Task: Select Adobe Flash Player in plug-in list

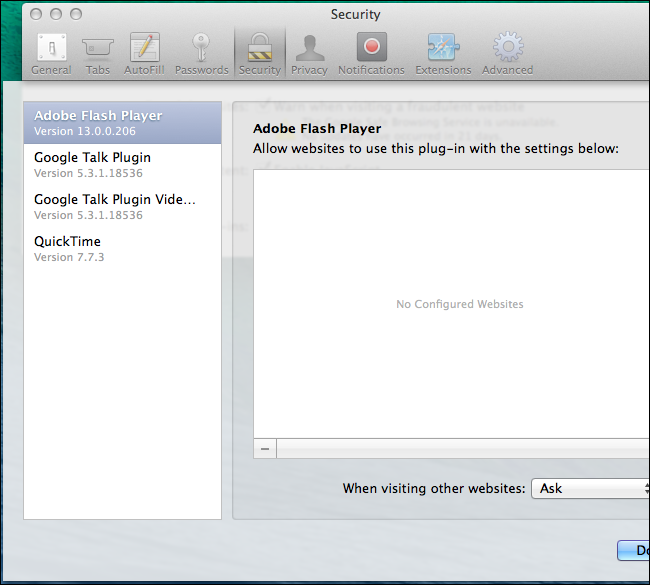Action: pos(122,123)
